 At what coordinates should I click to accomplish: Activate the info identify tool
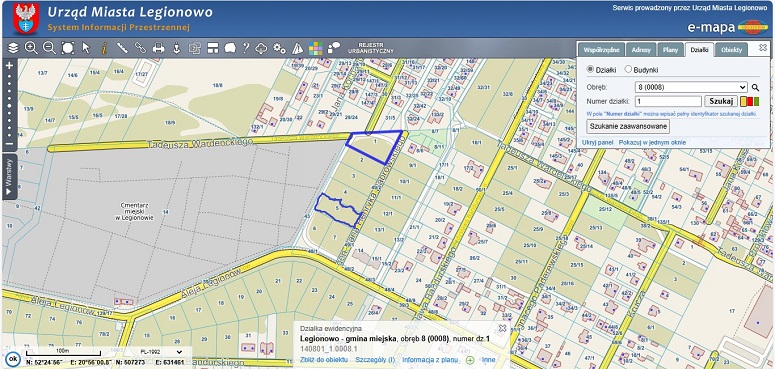(x=104, y=48)
